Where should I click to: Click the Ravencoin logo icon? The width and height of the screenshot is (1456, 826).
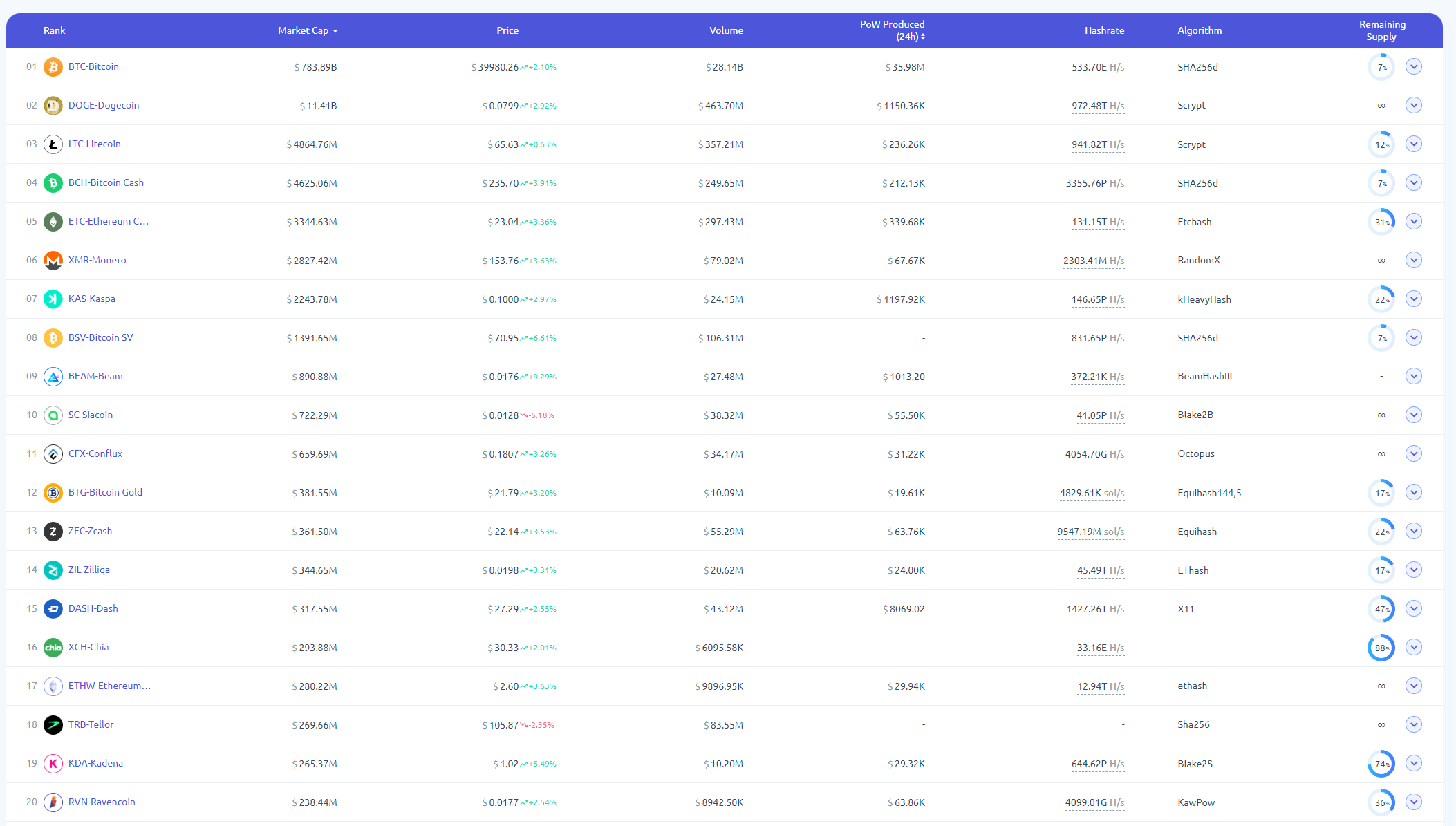(53, 802)
